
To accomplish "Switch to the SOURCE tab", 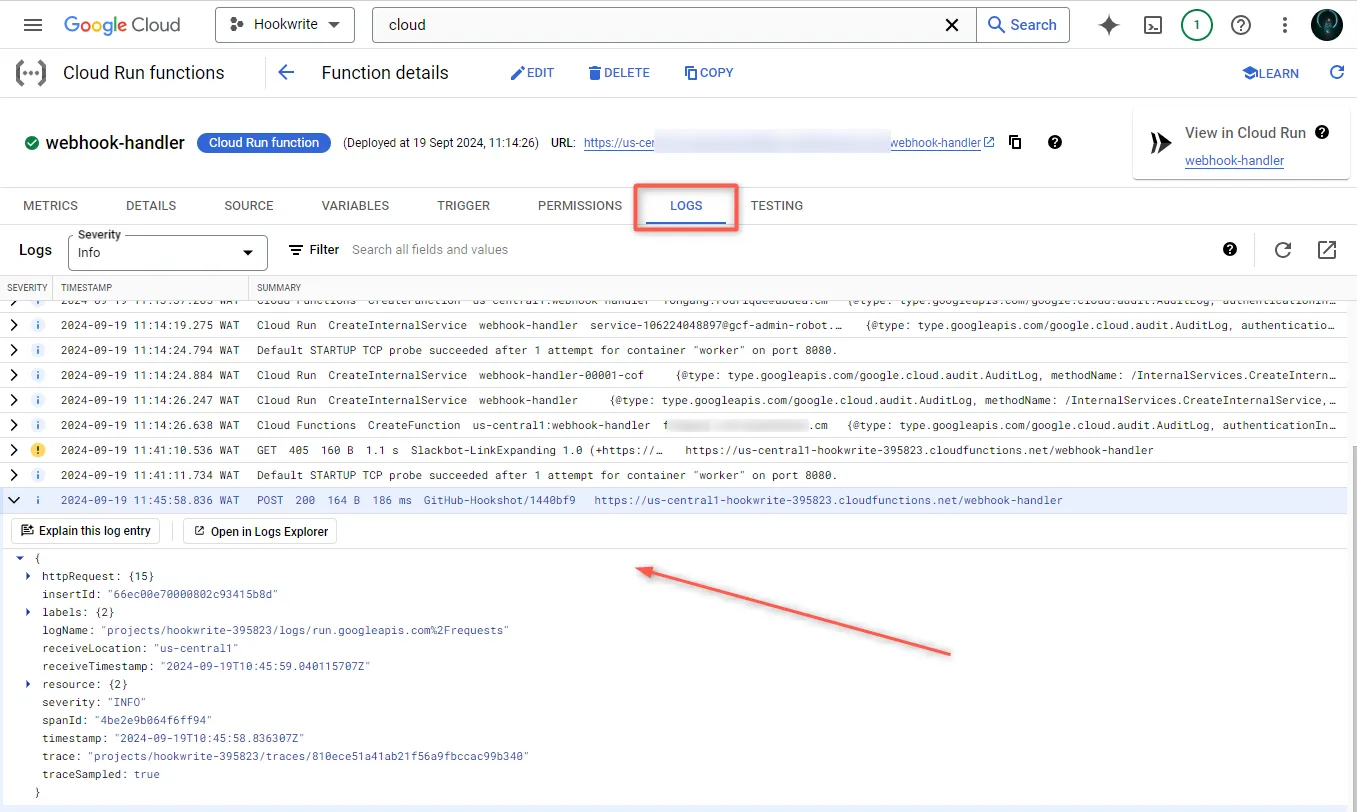I will tap(249, 206).
